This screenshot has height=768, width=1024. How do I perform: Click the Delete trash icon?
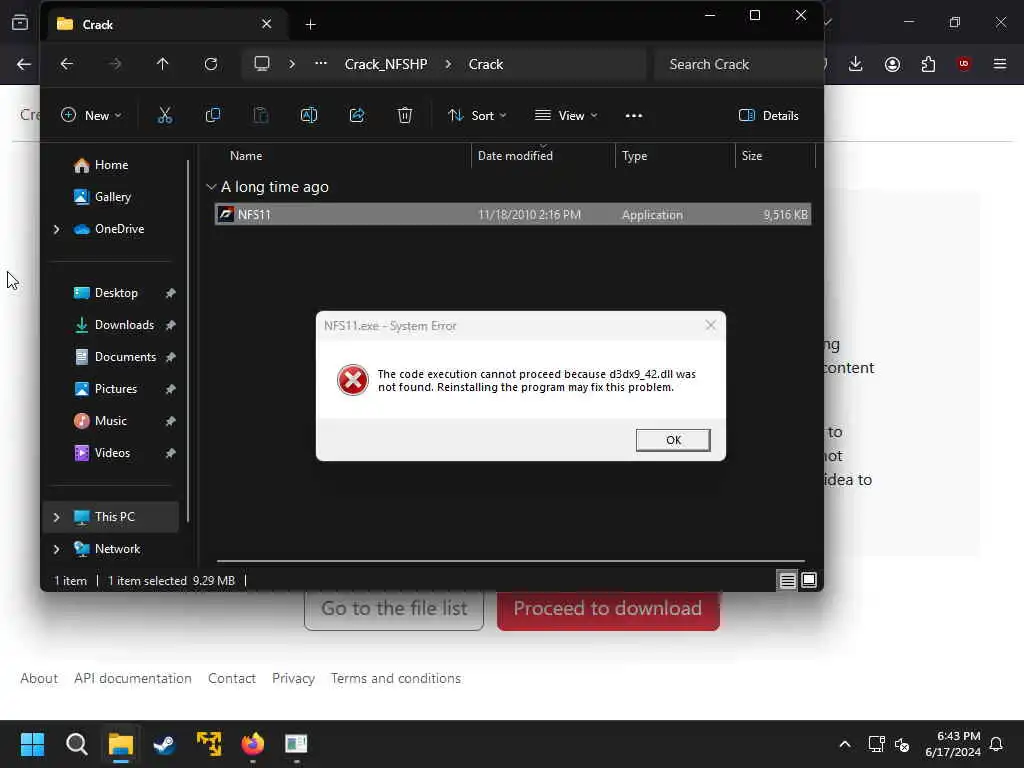[405, 116]
